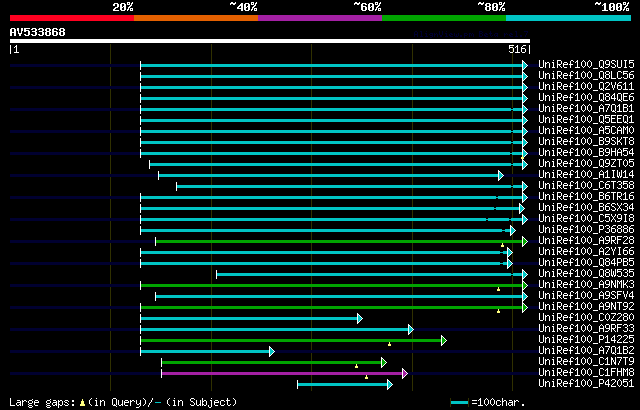The height and width of the screenshot is (410, 640).
Task: Click the UniRef100_P42051 text
Action: [x=586, y=384]
